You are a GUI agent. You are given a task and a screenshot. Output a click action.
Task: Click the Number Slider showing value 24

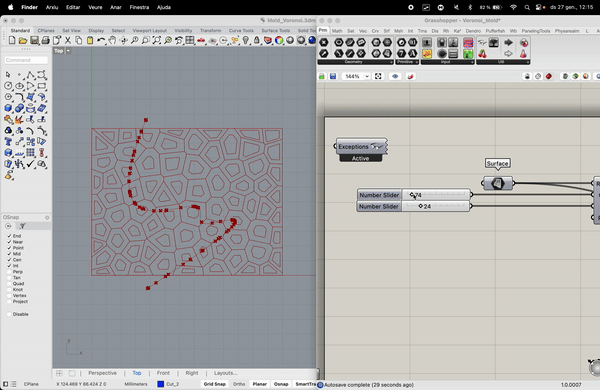pyautogui.click(x=415, y=206)
